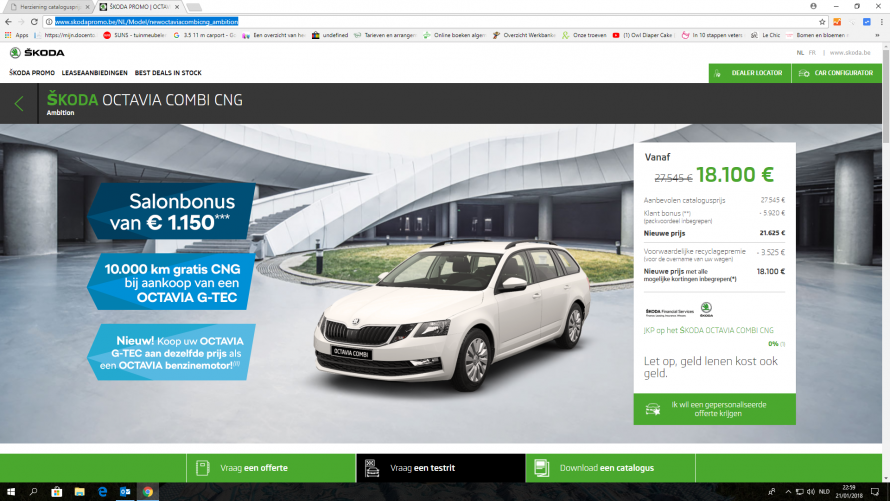The height and width of the screenshot is (501, 890).
Task: Open the Windows Start menu
Action: (x=10, y=492)
